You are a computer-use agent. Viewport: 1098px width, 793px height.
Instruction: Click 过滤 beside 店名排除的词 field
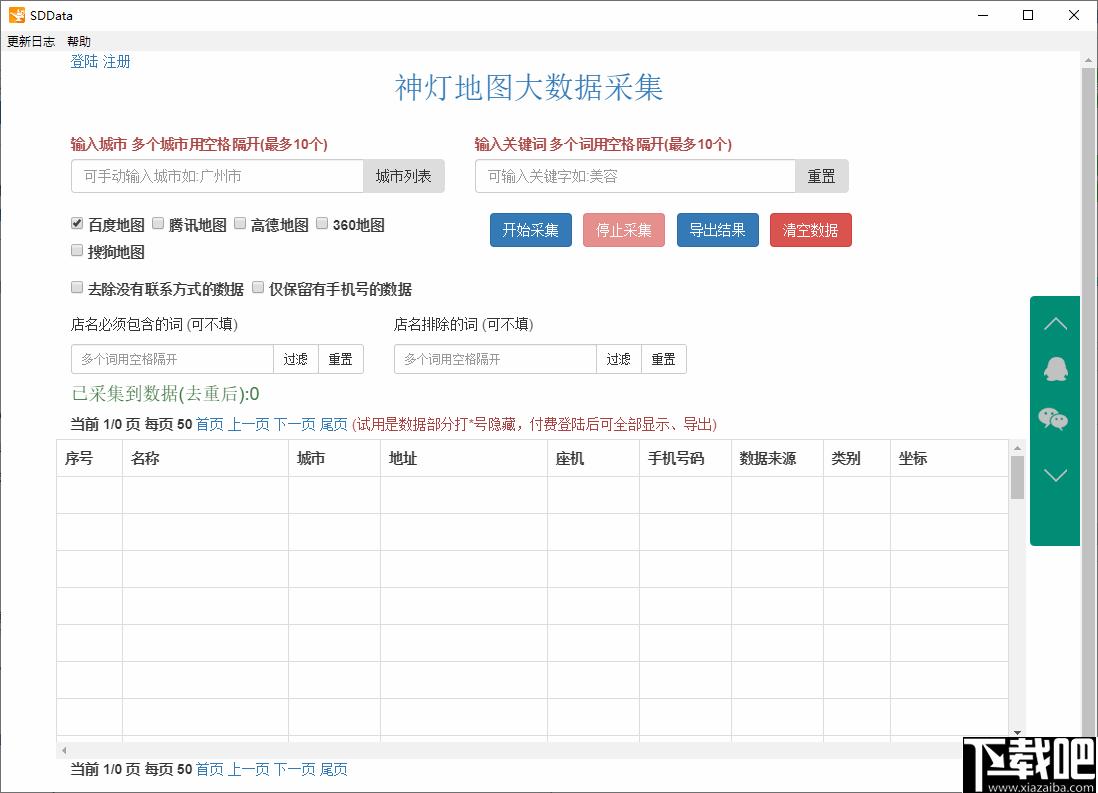click(x=618, y=359)
